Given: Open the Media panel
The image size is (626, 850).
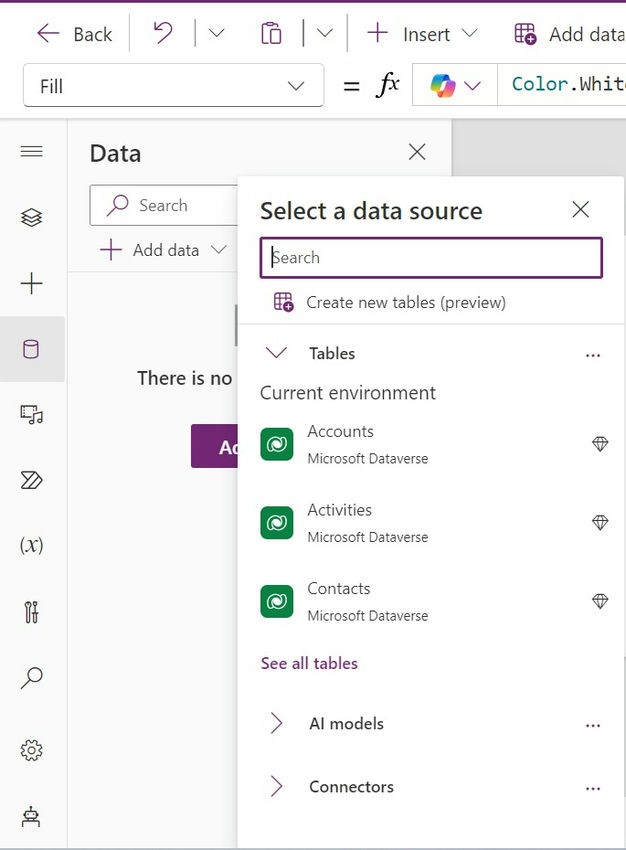Looking at the screenshot, I should 31,413.
